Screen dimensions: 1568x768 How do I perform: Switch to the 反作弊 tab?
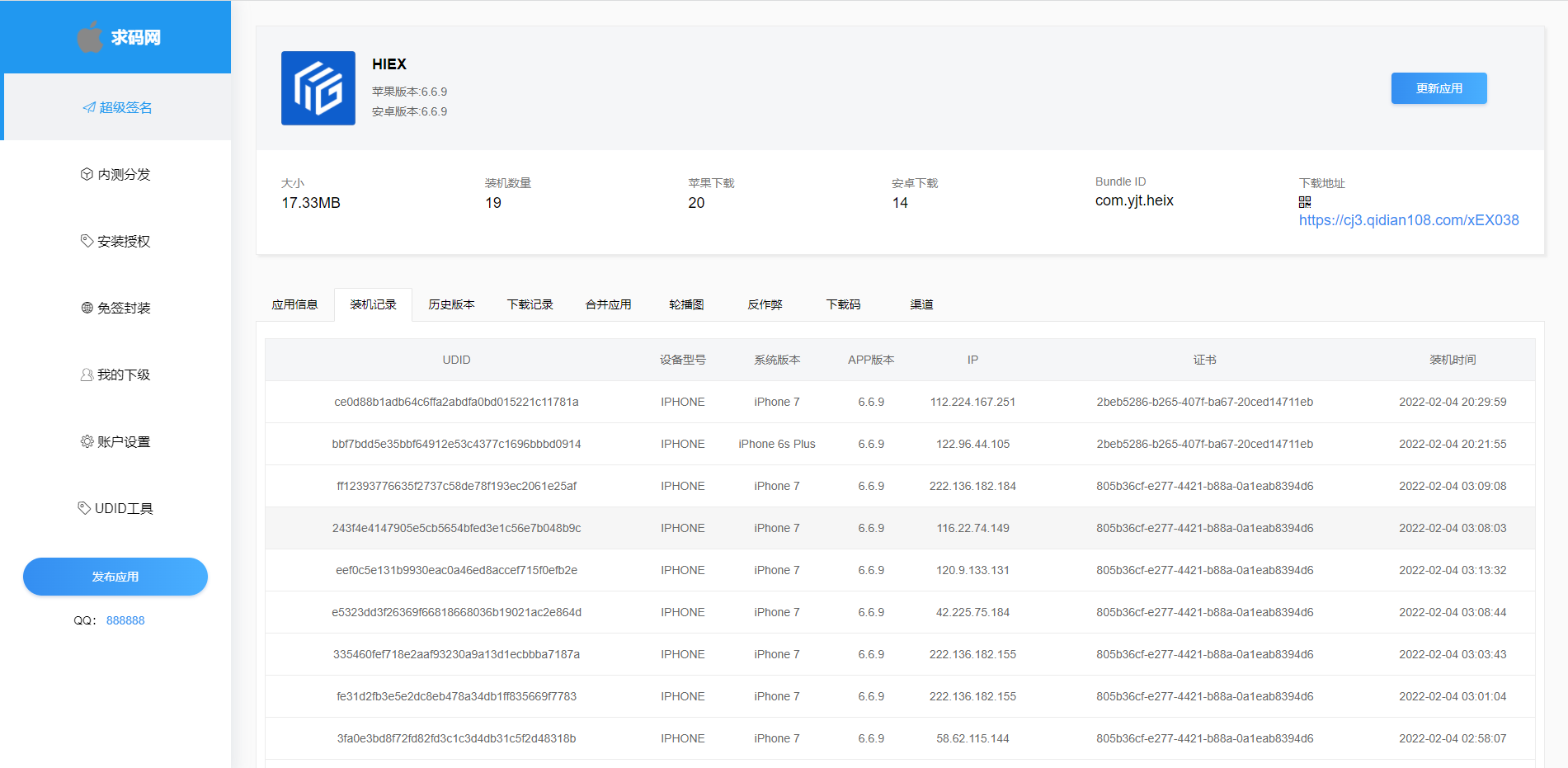click(765, 304)
